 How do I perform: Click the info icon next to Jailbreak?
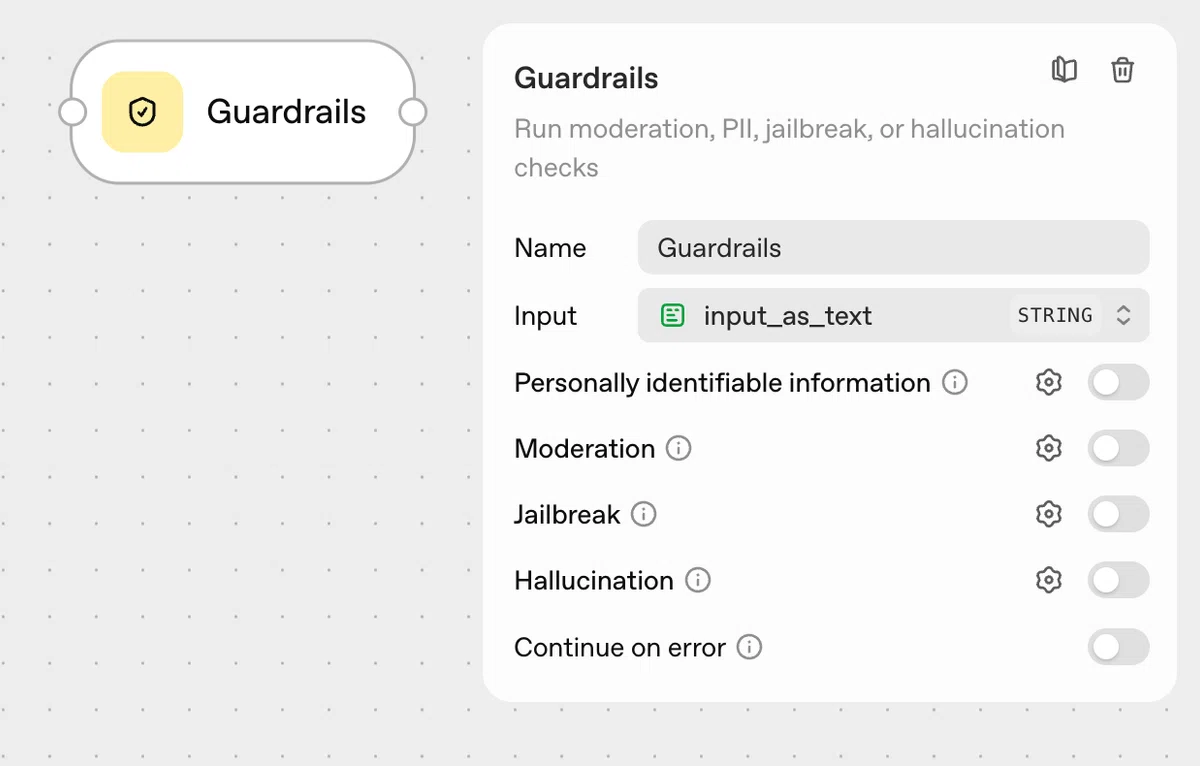tap(644, 514)
